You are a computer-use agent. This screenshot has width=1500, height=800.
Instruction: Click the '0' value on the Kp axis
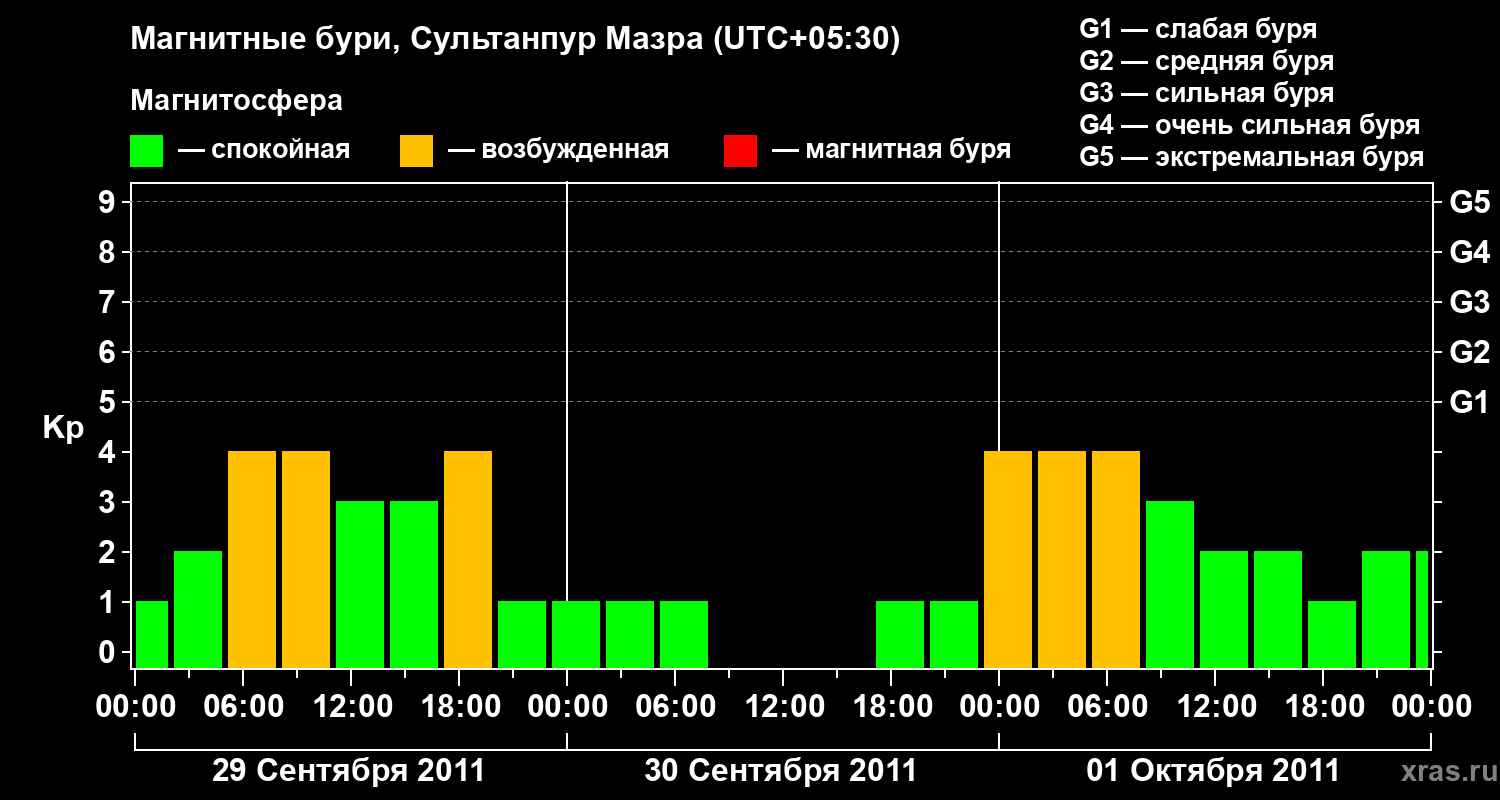point(109,653)
